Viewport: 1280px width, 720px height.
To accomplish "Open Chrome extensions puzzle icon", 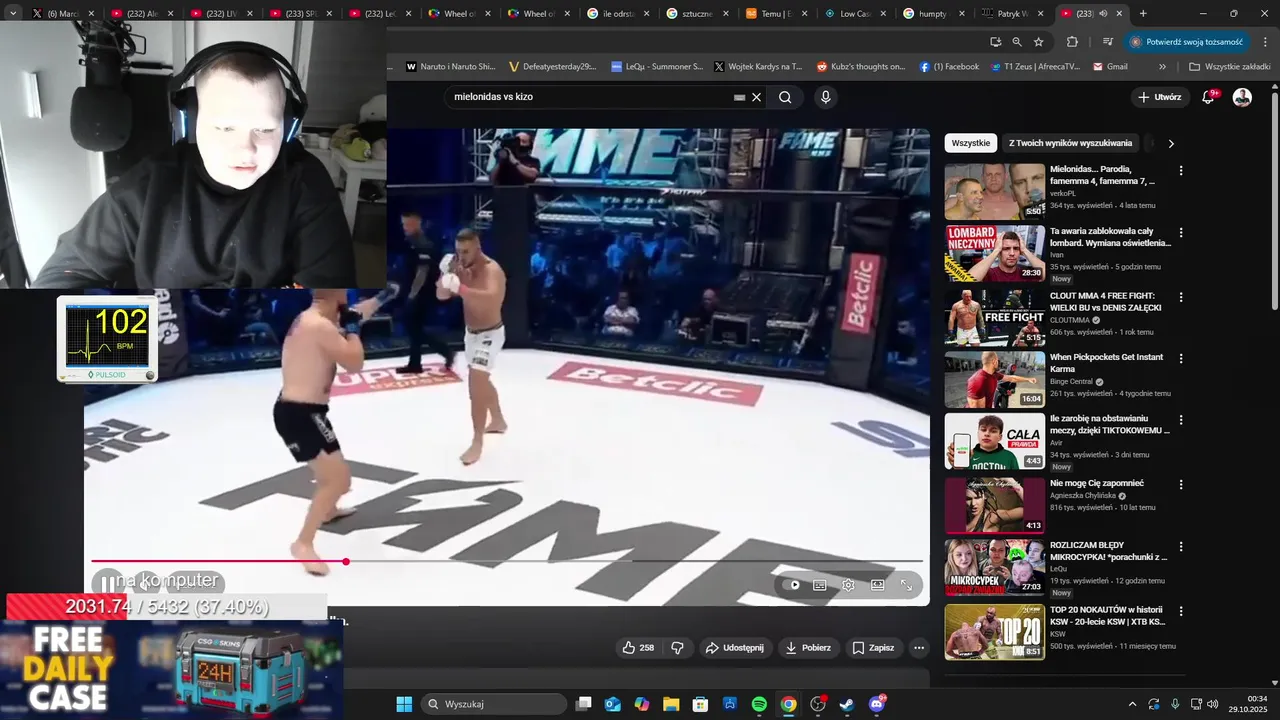I will pyautogui.click(x=1072, y=42).
